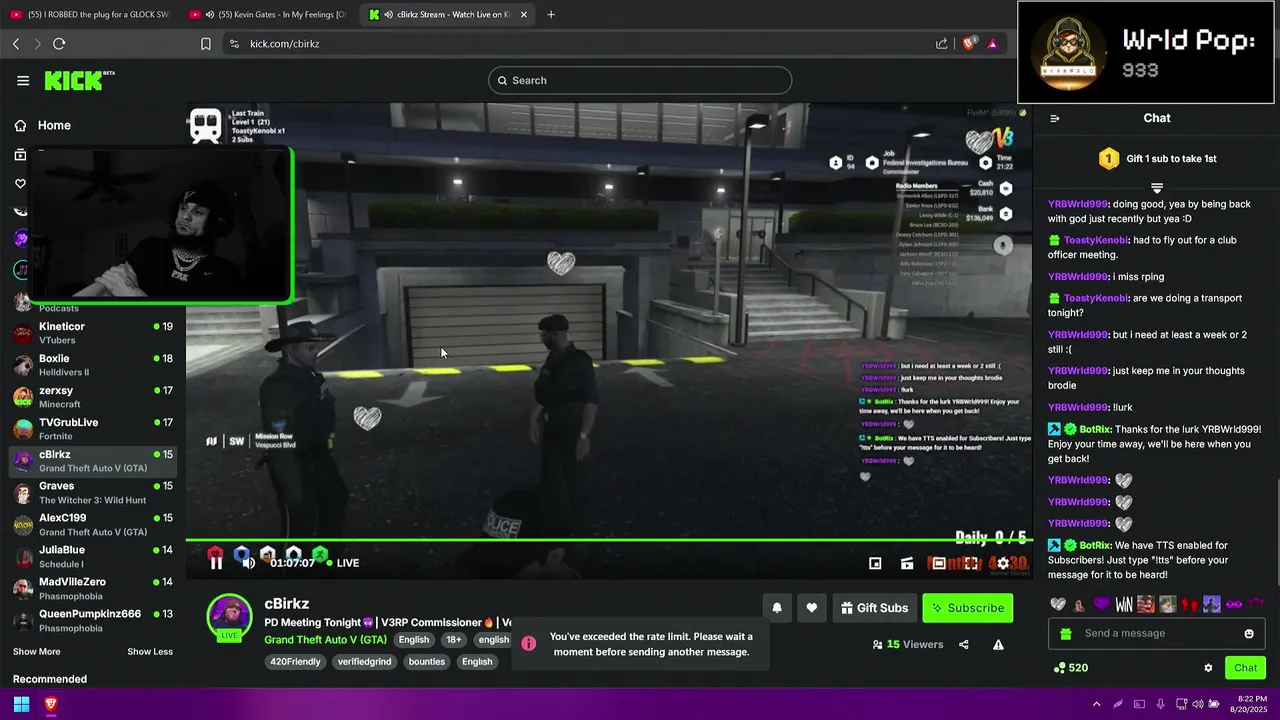Open Windows Start menu

click(21, 704)
